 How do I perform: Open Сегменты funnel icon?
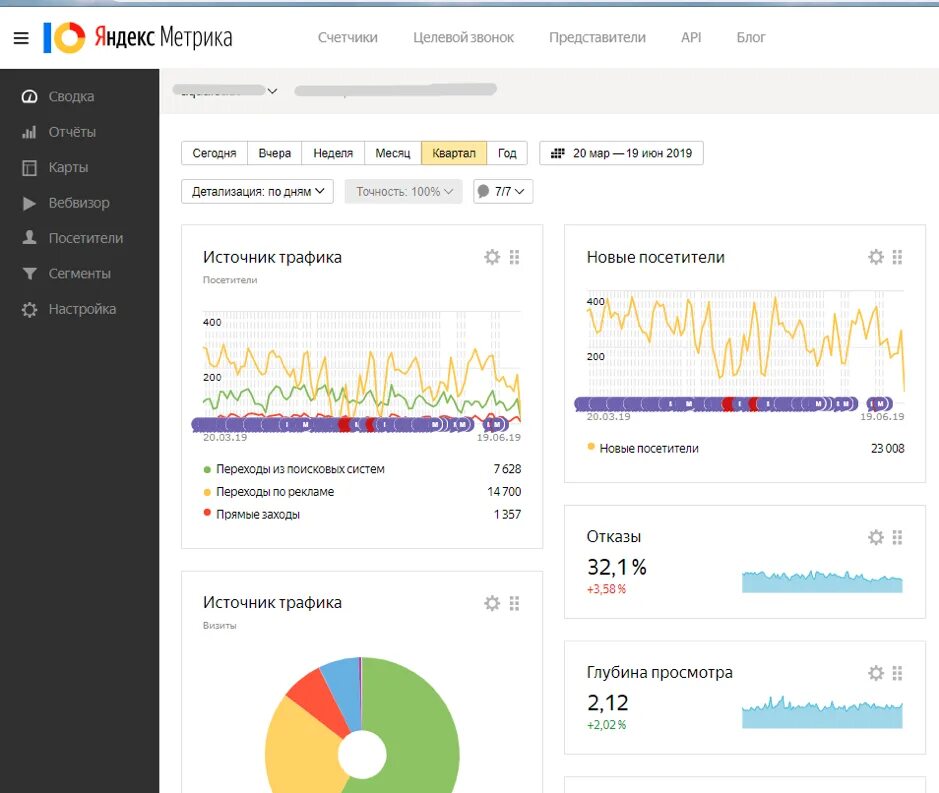pyautogui.click(x=29, y=274)
